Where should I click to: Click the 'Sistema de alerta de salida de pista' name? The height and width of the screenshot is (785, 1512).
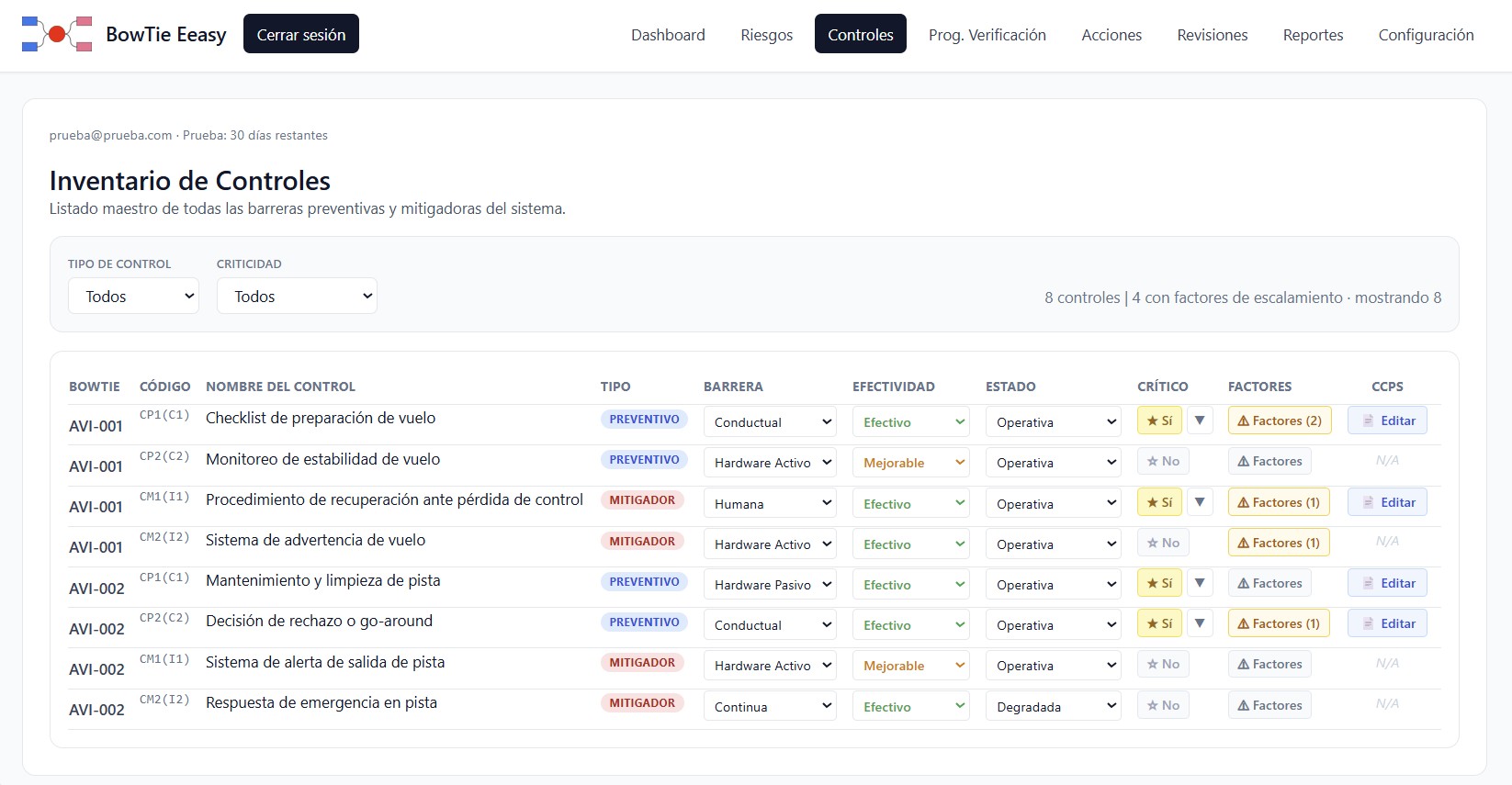(x=325, y=662)
